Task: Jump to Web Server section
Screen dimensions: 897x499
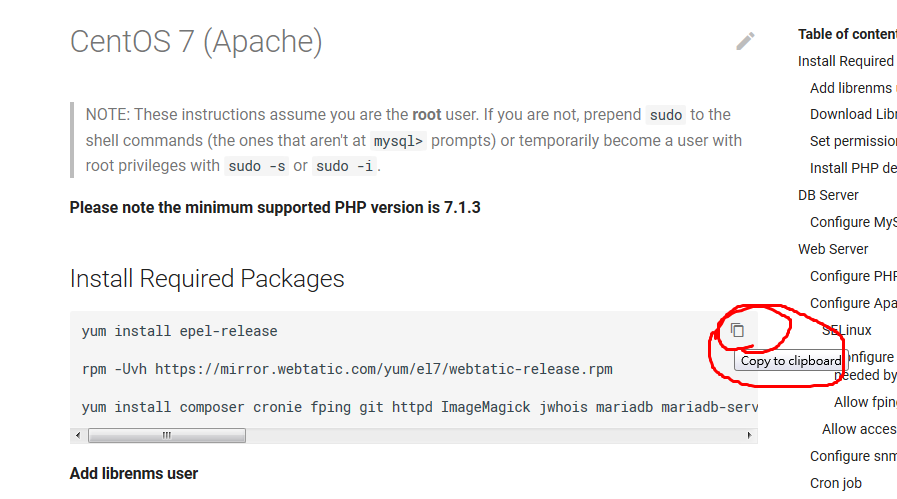Action: click(833, 249)
